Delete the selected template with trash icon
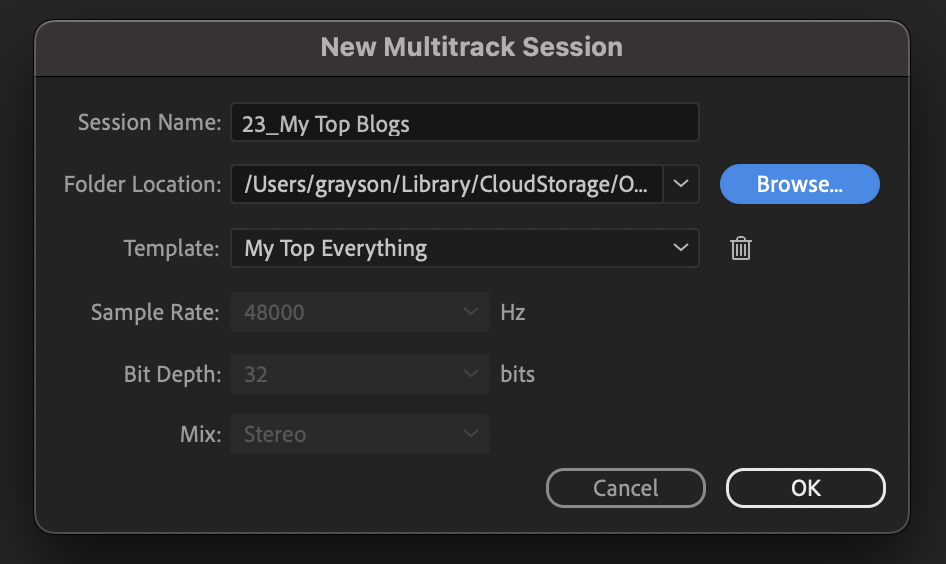946x564 pixels. pyautogui.click(x=740, y=248)
